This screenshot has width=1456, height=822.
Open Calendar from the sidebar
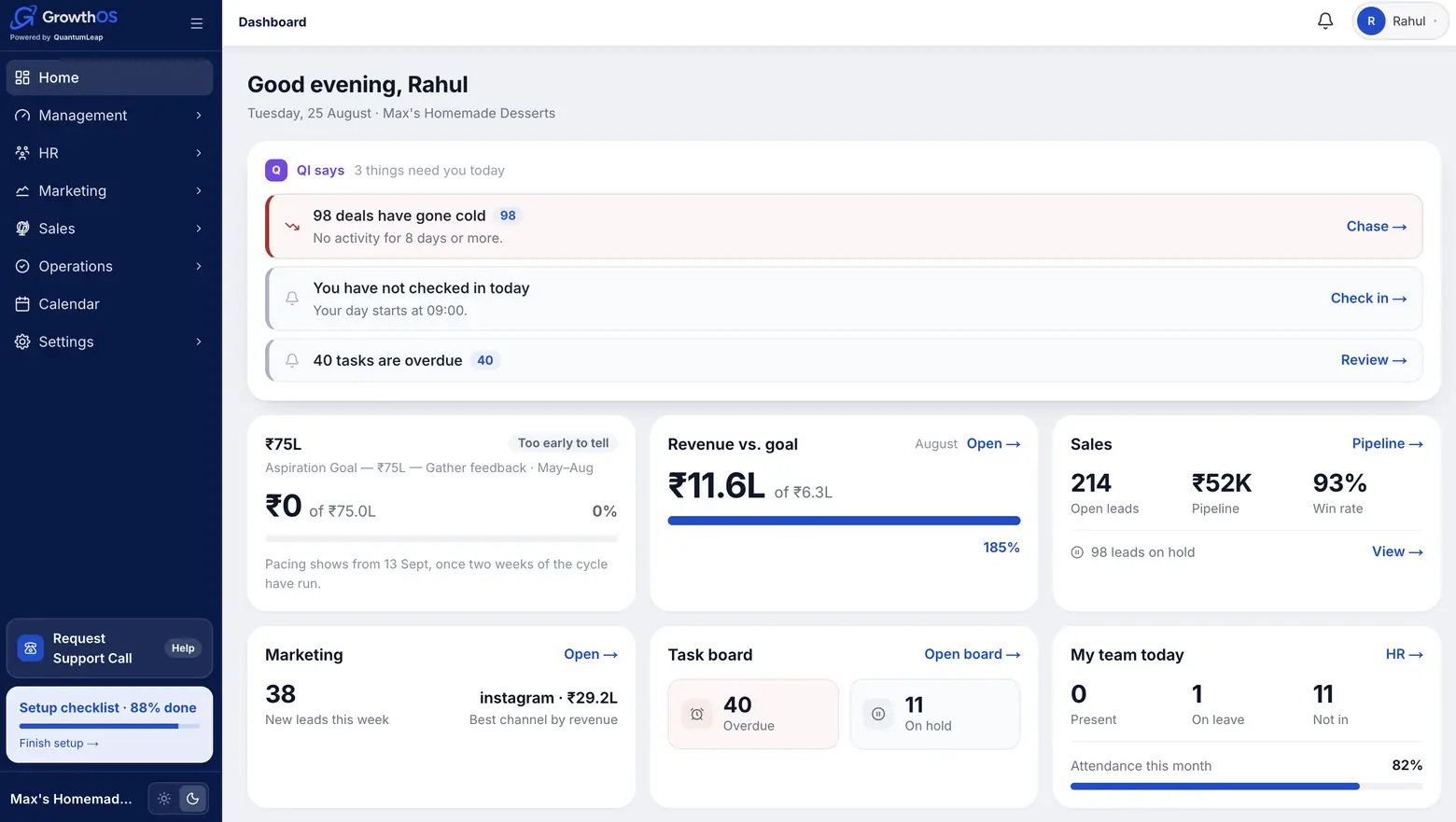pos(109,304)
